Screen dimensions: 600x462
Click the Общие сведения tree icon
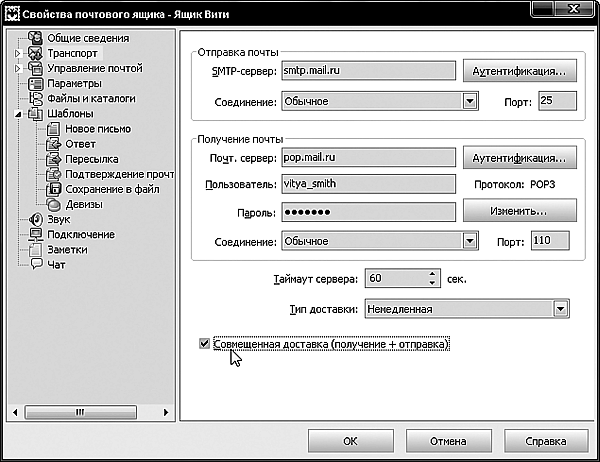pyautogui.click(x=37, y=37)
